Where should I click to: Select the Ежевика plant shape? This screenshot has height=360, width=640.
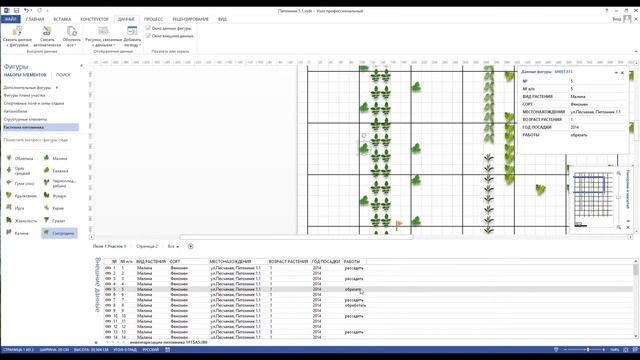click(56, 171)
